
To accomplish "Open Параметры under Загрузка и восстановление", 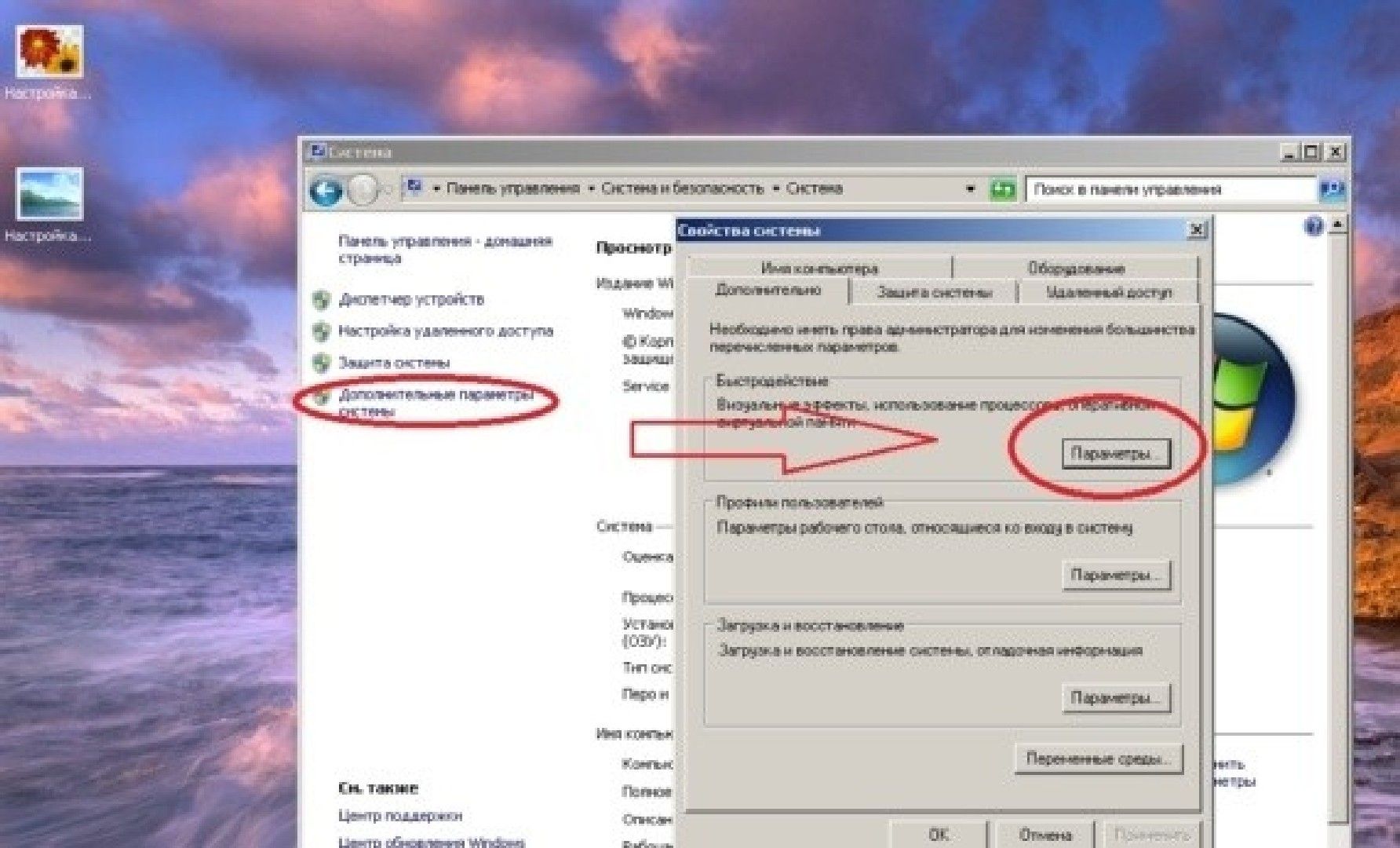I will click(1116, 698).
